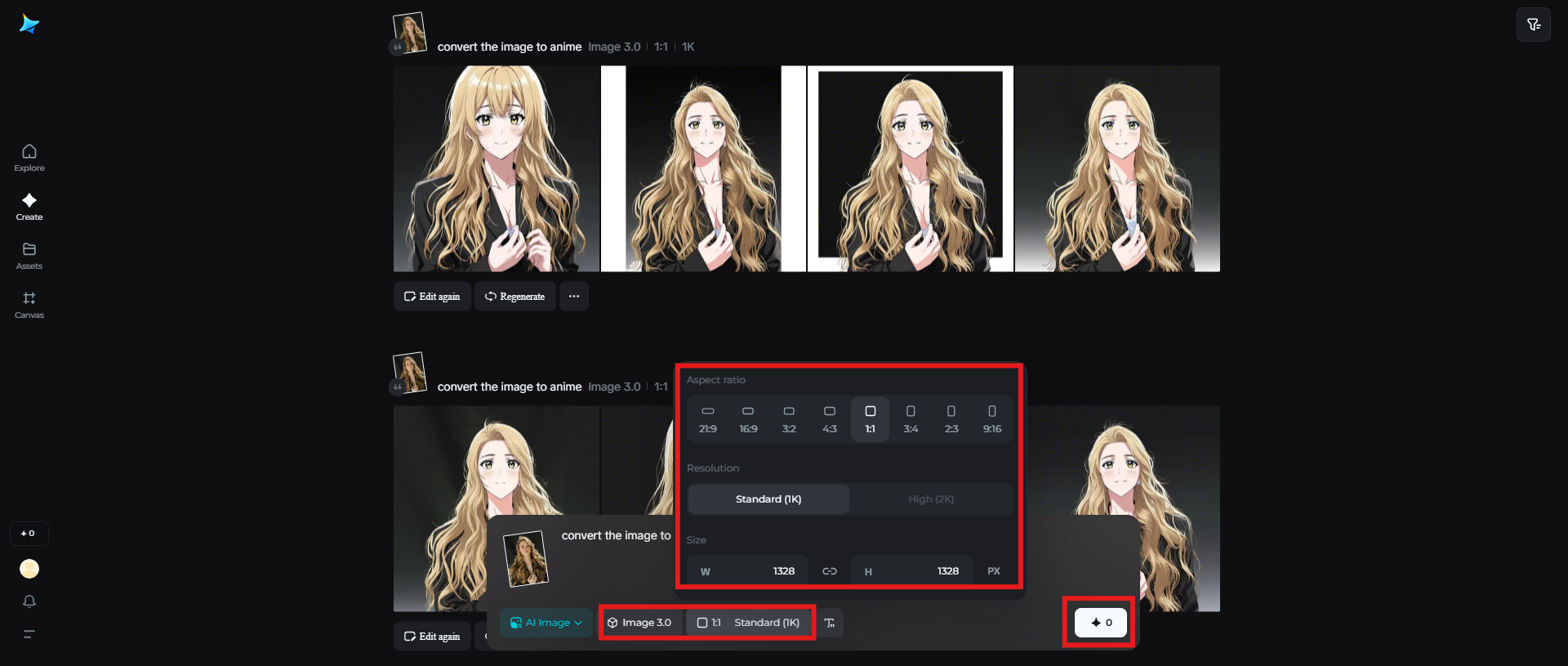Click the reference photo of the second generation
Image resolution: width=1568 pixels, height=666 pixels.
pos(410,373)
